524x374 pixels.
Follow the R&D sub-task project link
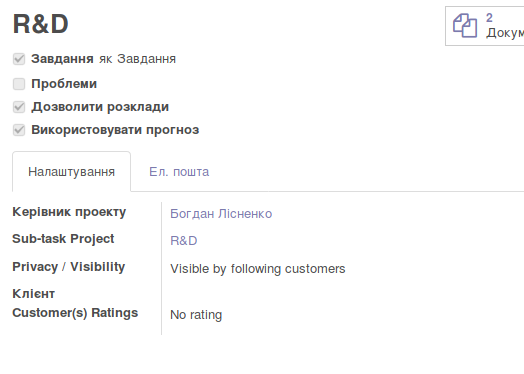click(184, 241)
